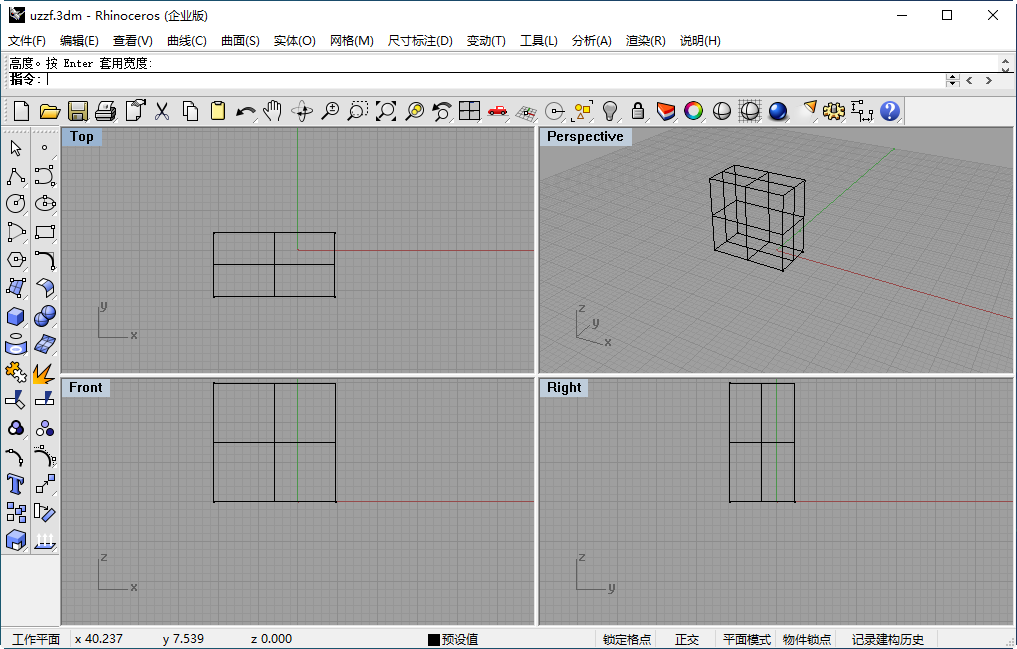Viewport: 1017px width, 649px height.
Task: Open the 编辑(E) menu
Action: coord(79,41)
